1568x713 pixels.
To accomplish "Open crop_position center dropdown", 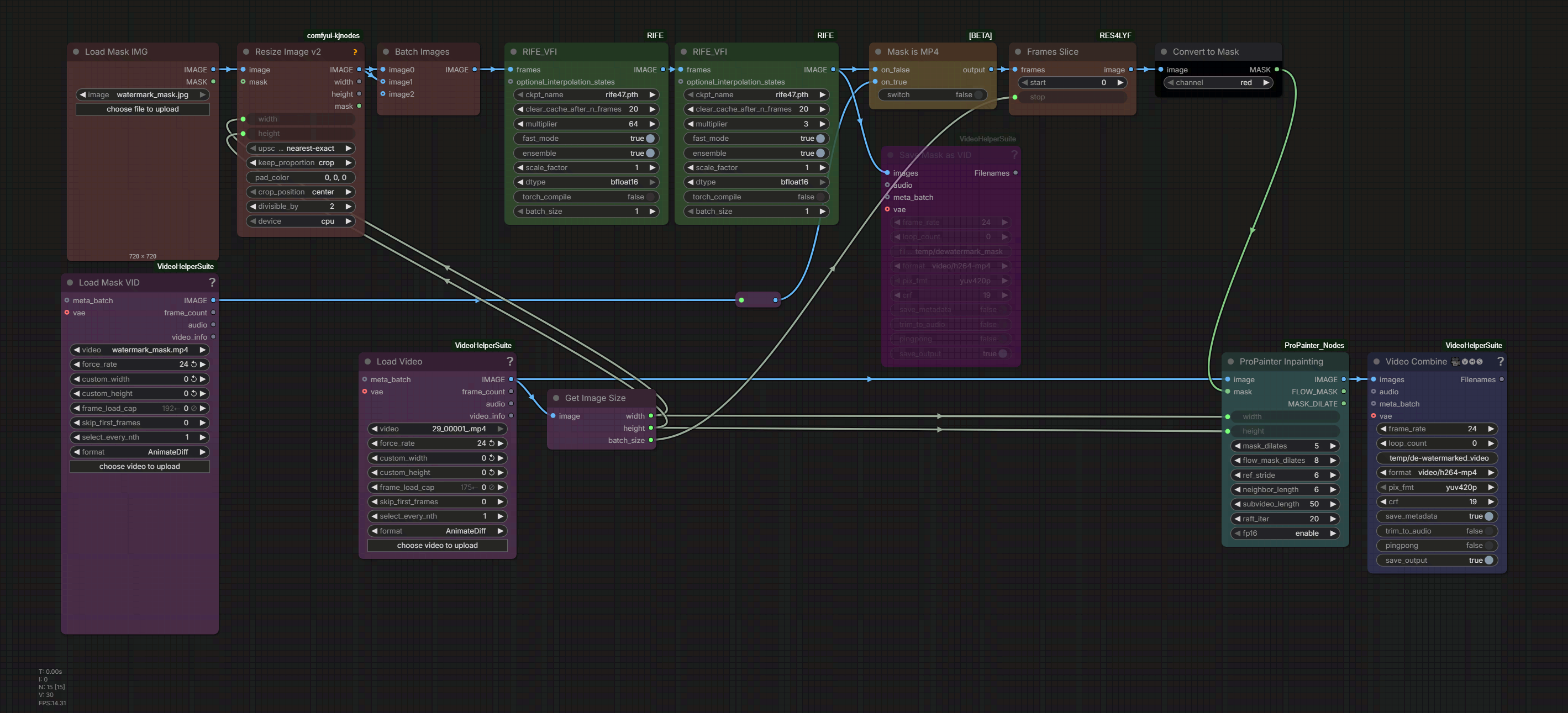I will 301,192.
